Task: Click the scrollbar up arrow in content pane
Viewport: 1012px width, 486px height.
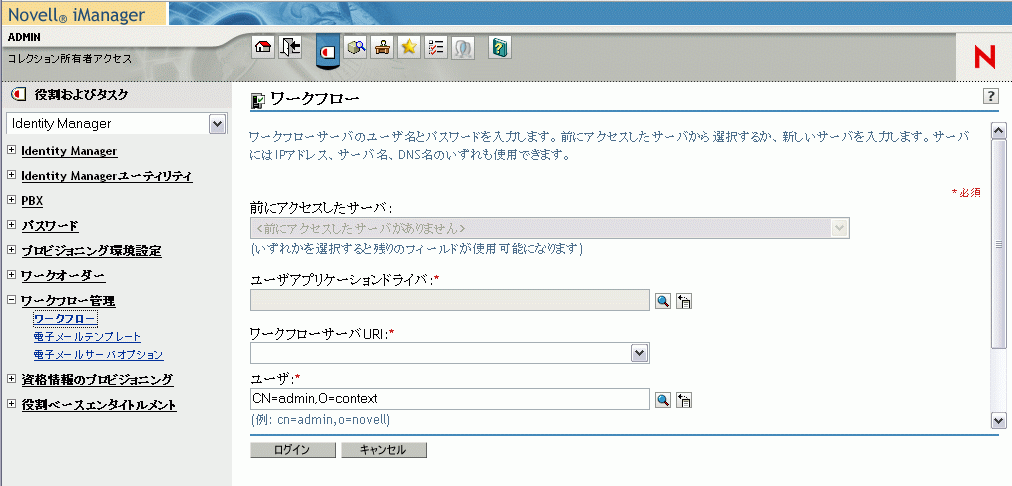Action: click(x=998, y=131)
